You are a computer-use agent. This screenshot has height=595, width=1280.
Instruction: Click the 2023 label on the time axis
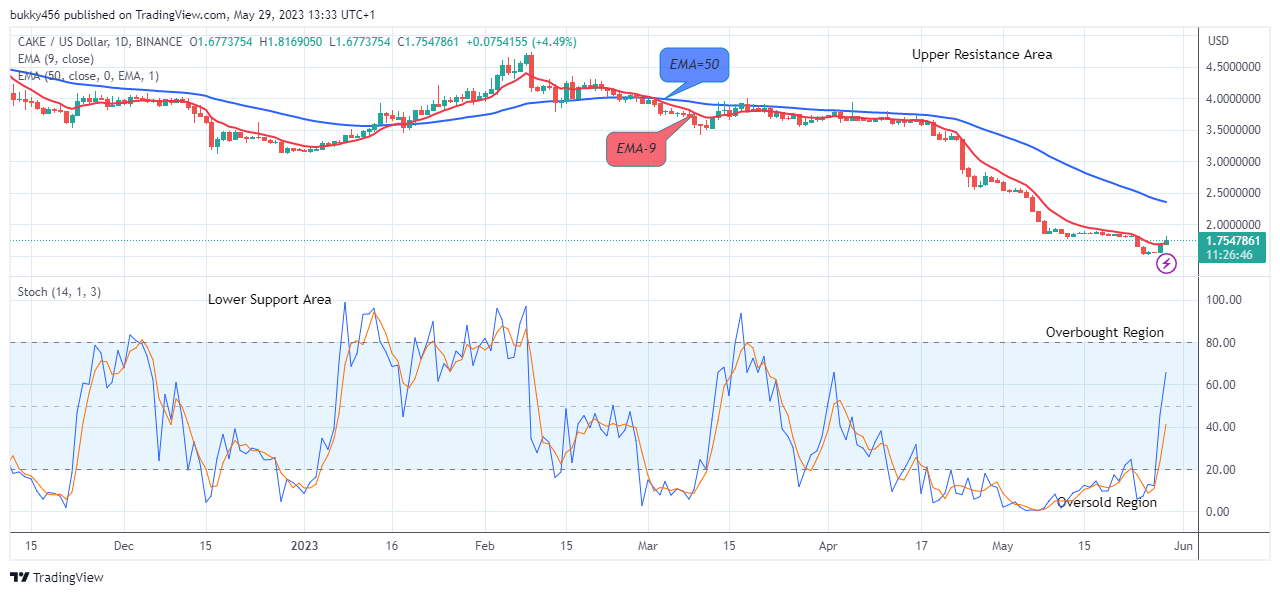[304, 546]
